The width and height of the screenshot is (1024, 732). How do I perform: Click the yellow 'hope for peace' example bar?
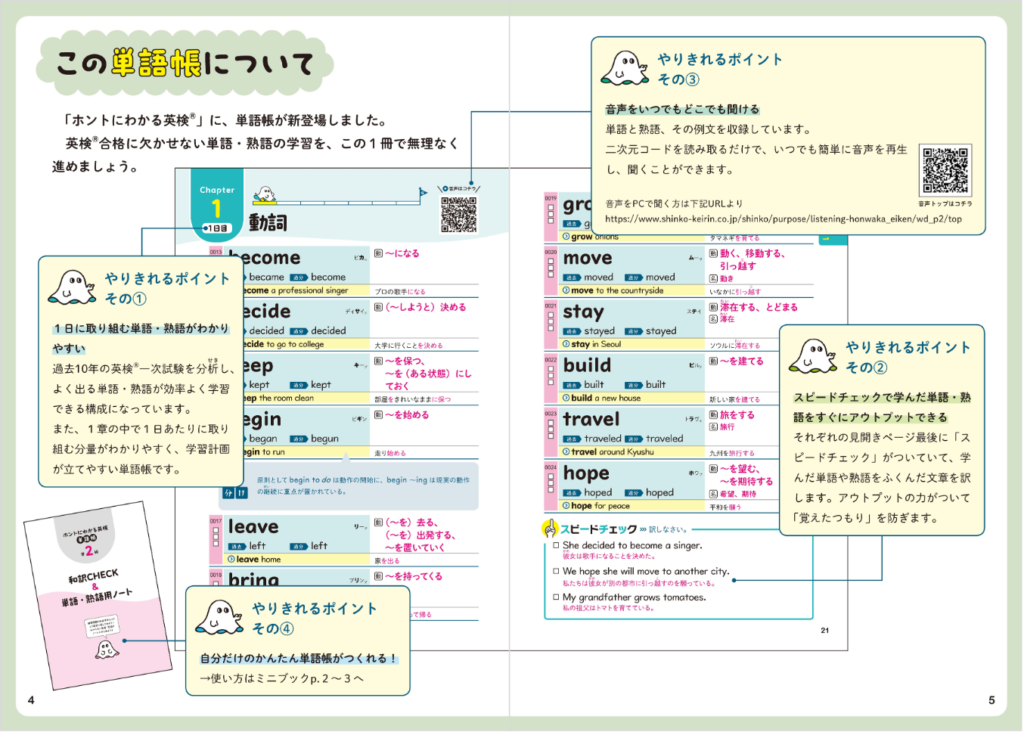click(622, 506)
